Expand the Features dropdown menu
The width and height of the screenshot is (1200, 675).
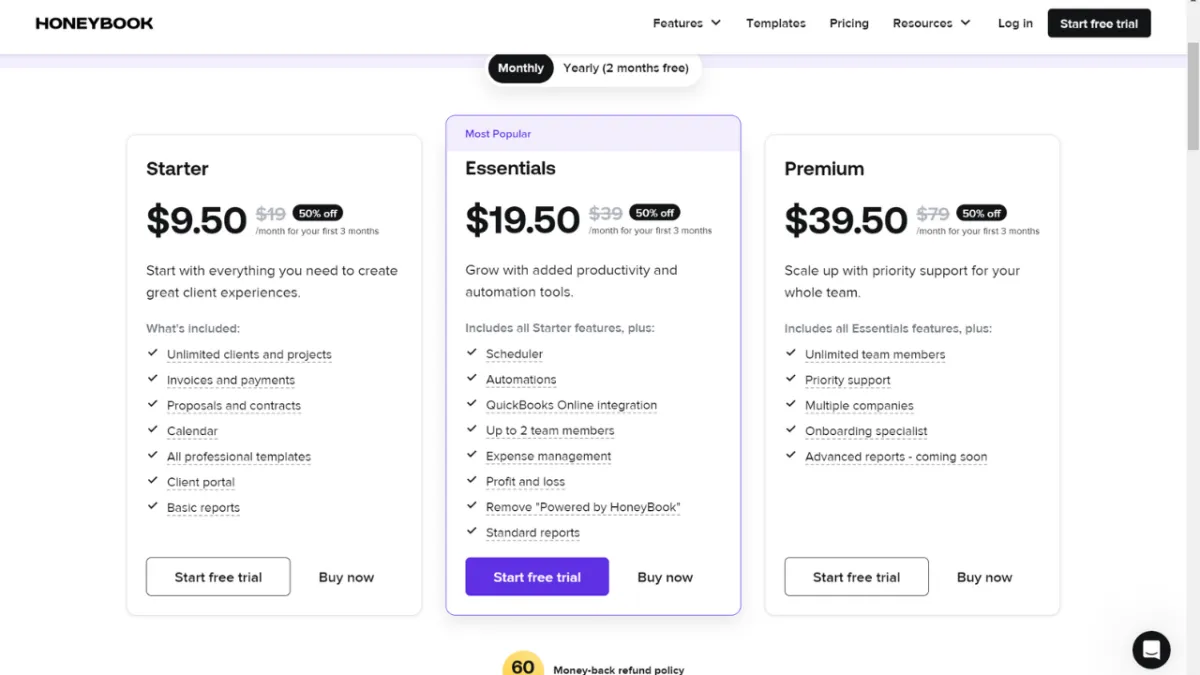pyautogui.click(x=686, y=23)
